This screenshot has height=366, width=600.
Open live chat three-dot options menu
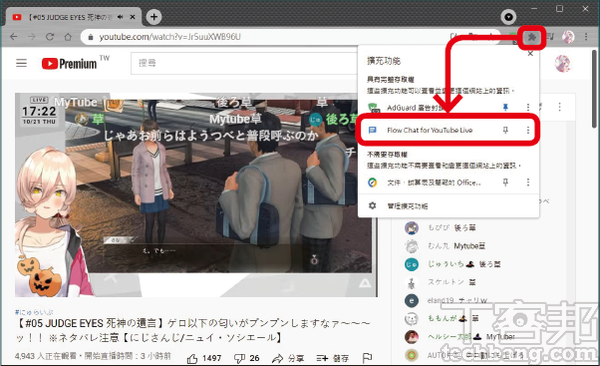point(559,107)
